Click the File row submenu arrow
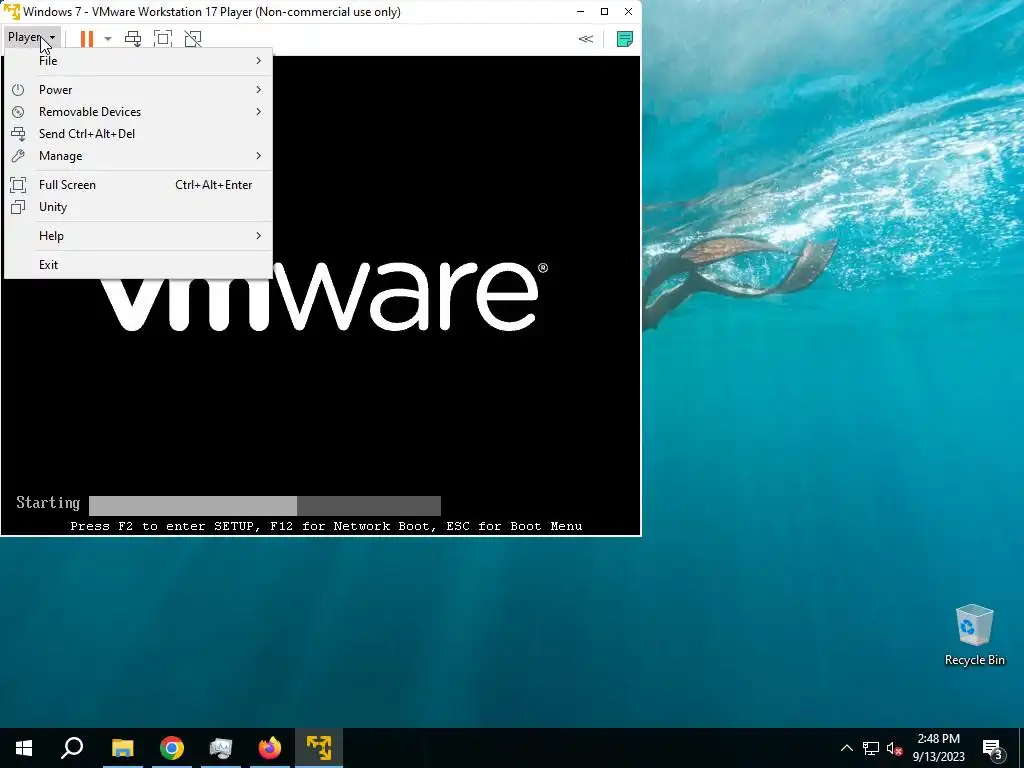 click(259, 61)
